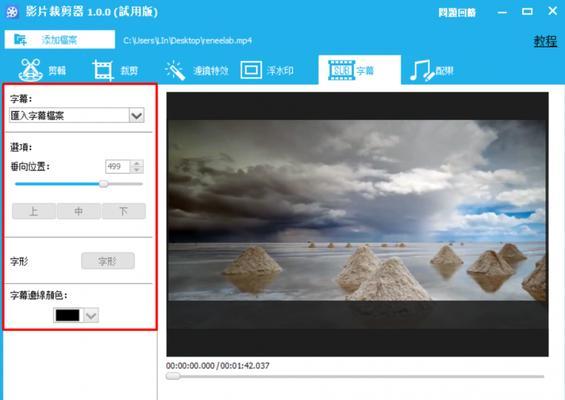
Task: Click the vertical position value field 499
Action: [118, 166]
